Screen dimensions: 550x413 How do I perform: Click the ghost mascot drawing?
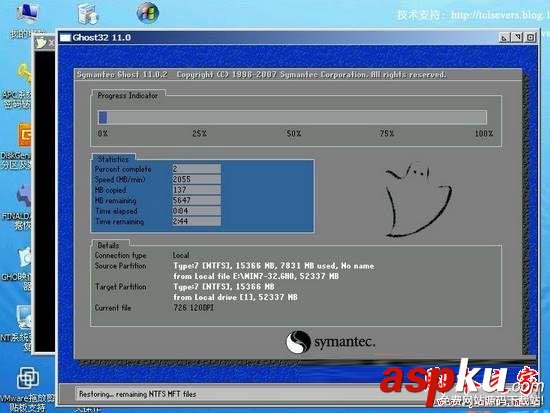pyautogui.click(x=418, y=200)
